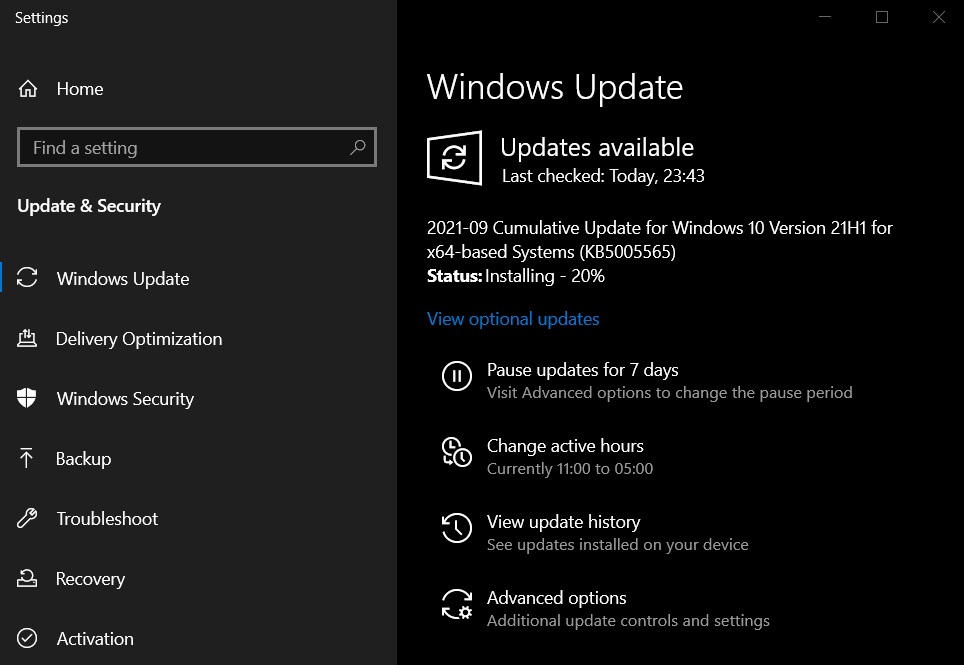Click the Windows Security shield icon
Screen dimensions: 964x665
click(25, 398)
